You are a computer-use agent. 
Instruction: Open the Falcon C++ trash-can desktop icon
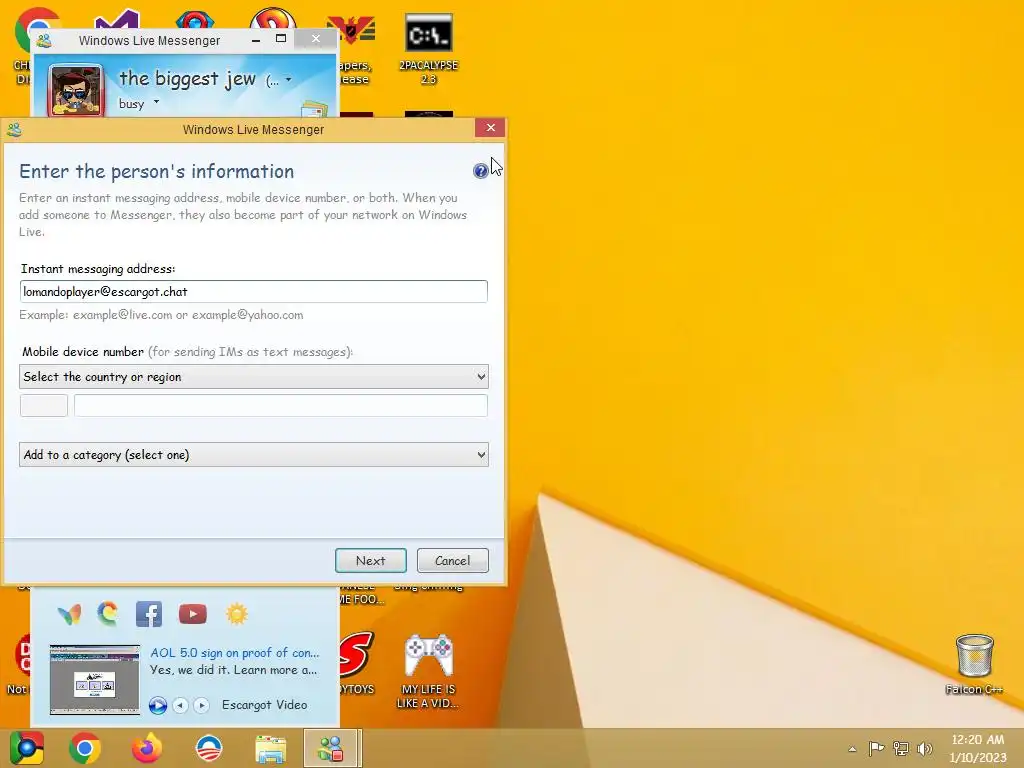pos(974,665)
